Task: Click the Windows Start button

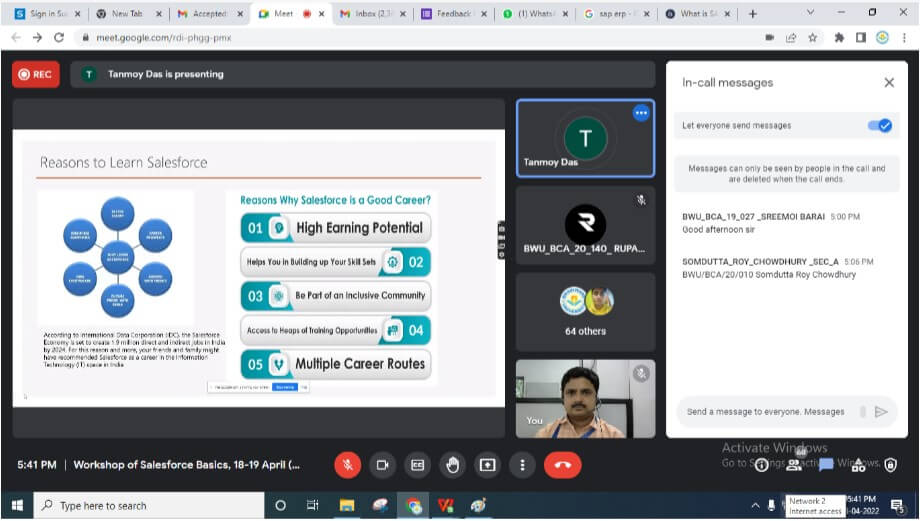Action: pyautogui.click(x=16, y=505)
